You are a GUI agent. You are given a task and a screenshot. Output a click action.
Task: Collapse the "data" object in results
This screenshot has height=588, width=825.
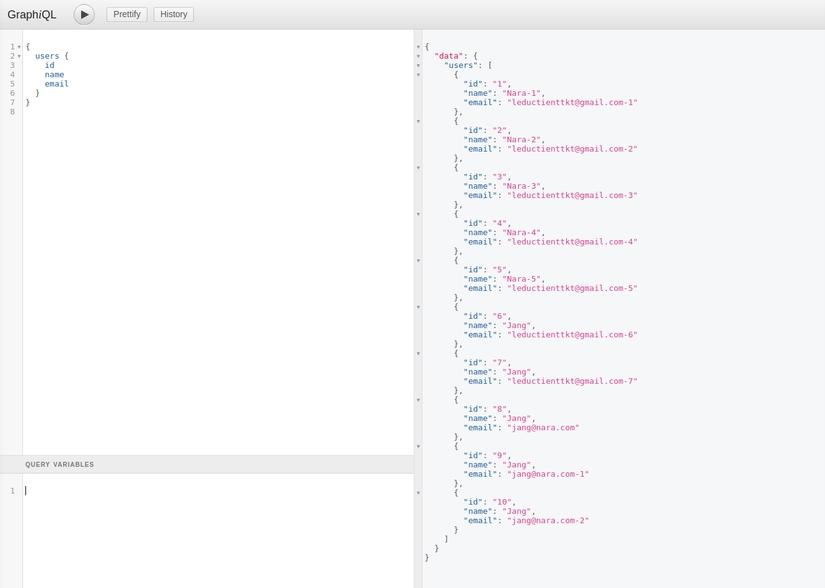pos(418,56)
